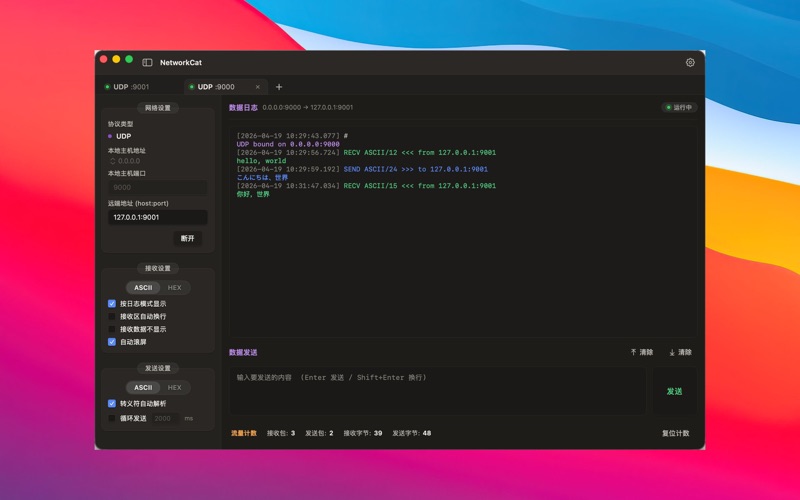This screenshot has width=800, height=500.
Task: Click the 接收设置 section header
Action: click(x=158, y=268)
